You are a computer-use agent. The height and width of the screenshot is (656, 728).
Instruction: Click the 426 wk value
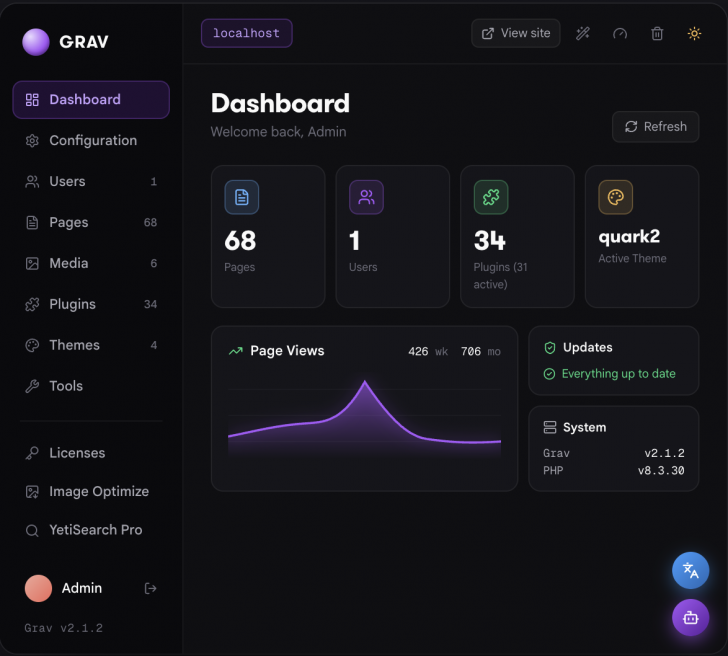tap(428, 351)
